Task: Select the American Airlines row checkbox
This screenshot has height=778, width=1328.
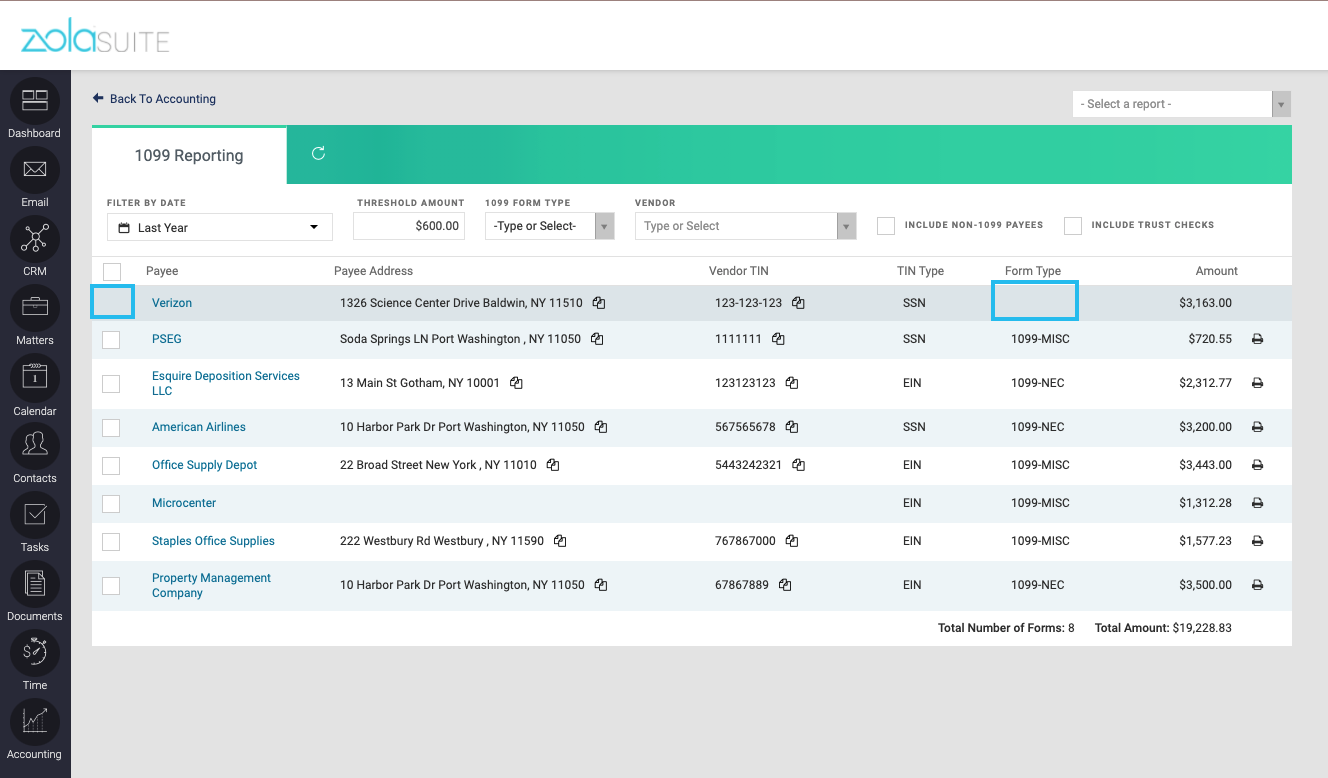Action: [111, 428]
